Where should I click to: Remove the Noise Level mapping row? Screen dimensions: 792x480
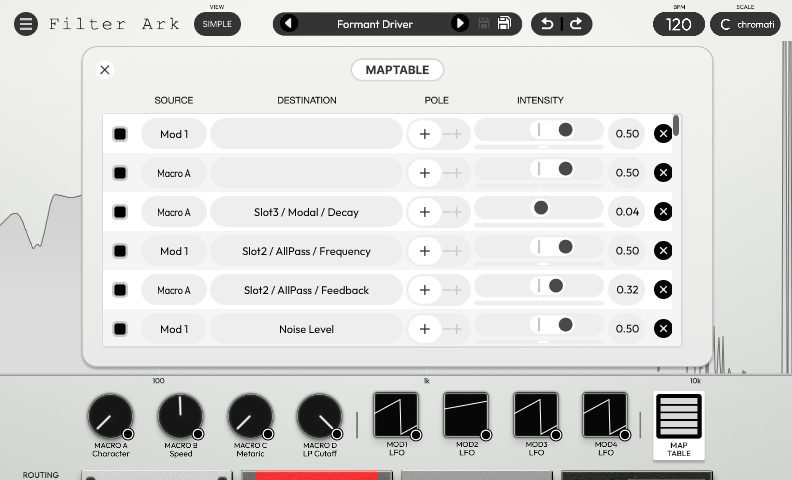point(662,329)
